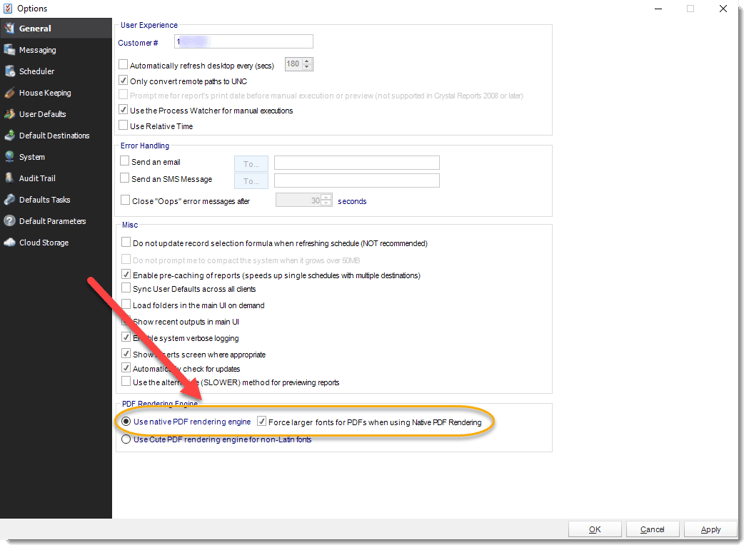Image resolution: width=749 pixels, height=550 pixels.
Task: Enable Close Oops error messages checkbox
Action: pos(125,200)
